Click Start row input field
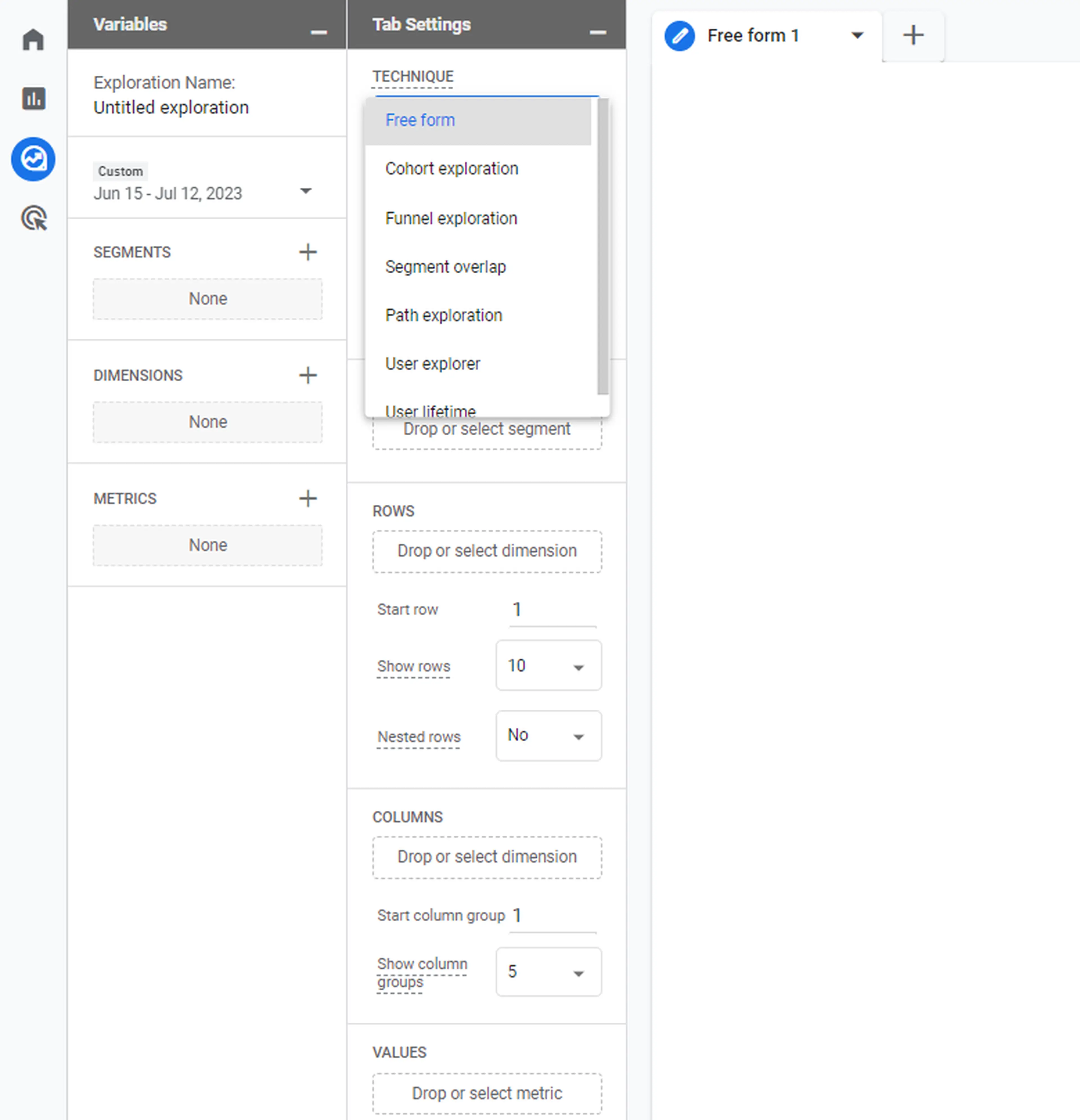 (x=553, y=610)
